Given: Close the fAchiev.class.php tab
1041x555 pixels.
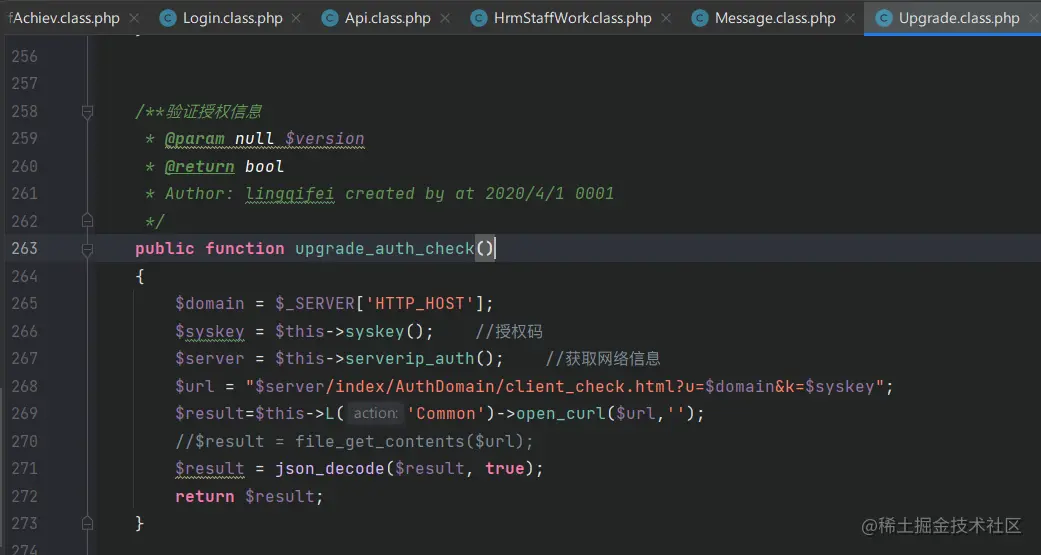Looking at the screenshot, I should (134, 18).
